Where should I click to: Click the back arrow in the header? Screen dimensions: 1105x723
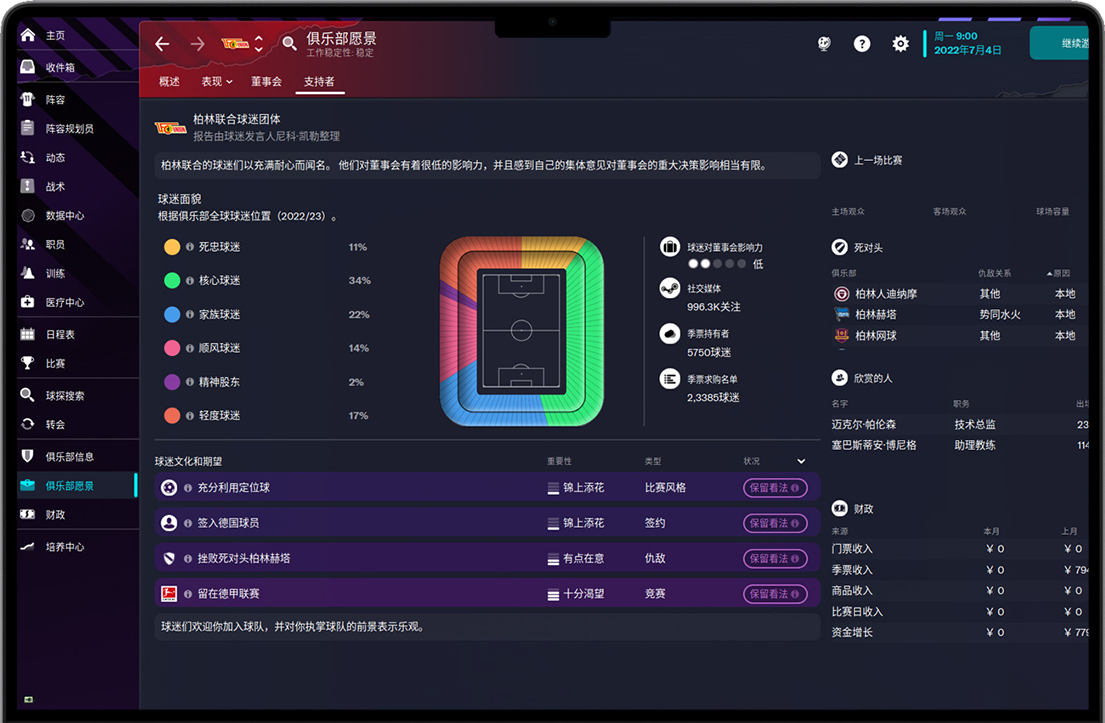pos(162,44)
